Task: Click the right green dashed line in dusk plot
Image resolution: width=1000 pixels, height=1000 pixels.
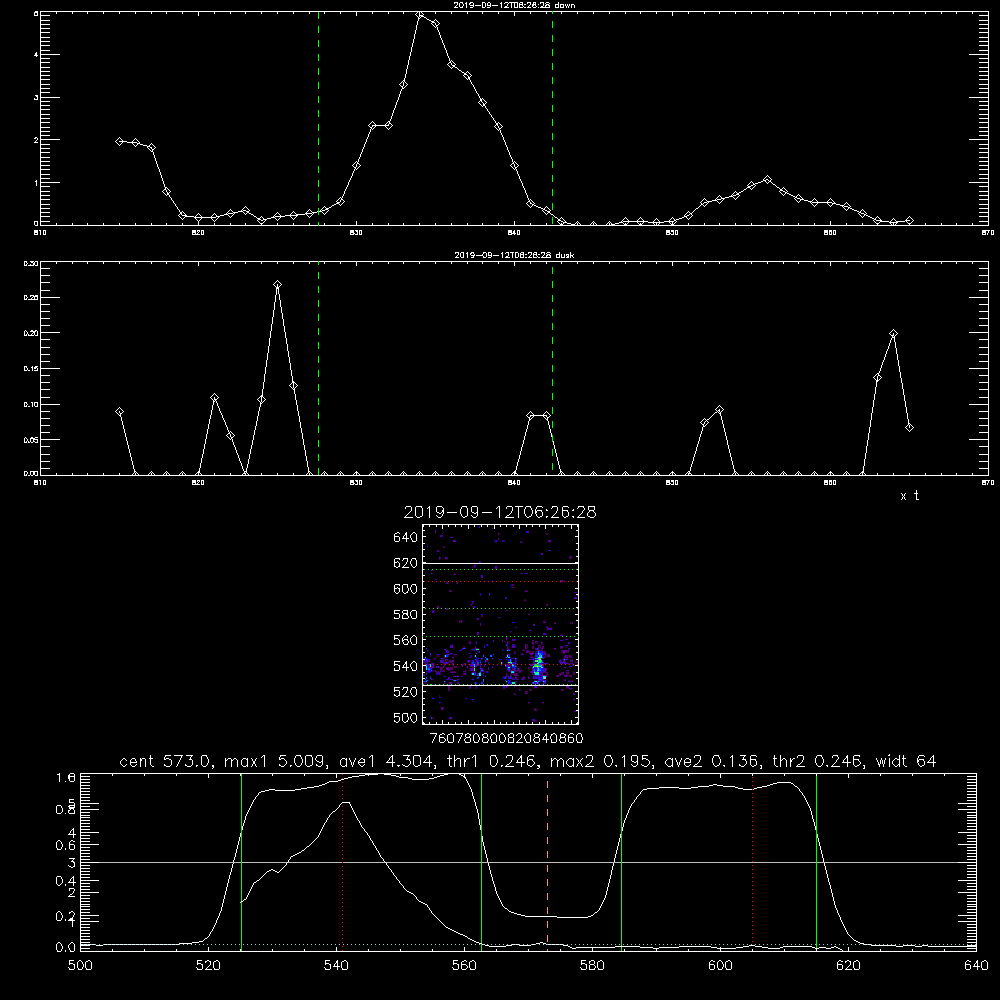Action: tap(552, 368)
